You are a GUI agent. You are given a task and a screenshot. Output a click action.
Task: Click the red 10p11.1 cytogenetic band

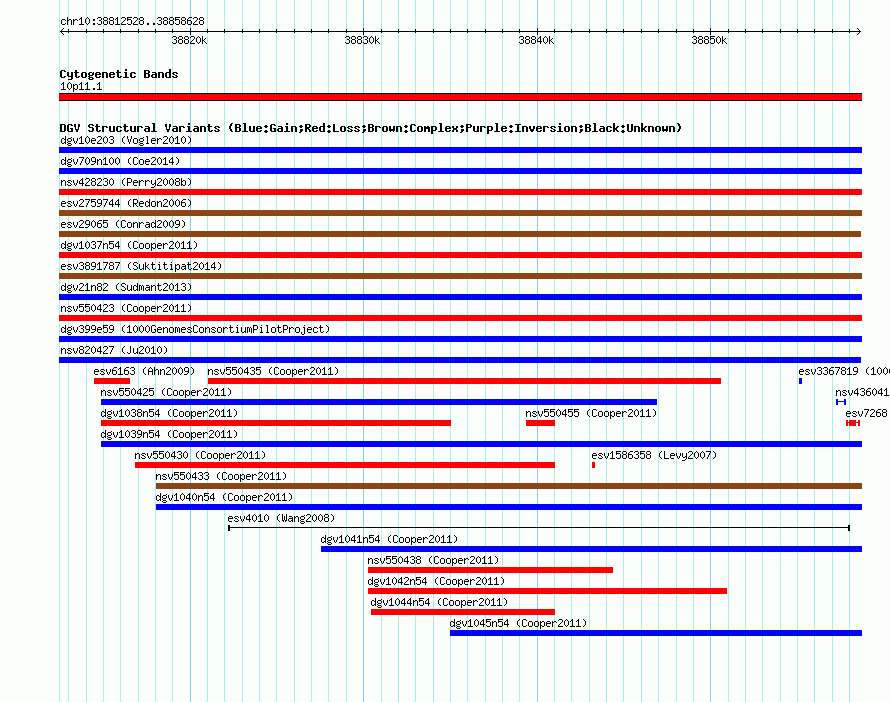click(460, 97)
